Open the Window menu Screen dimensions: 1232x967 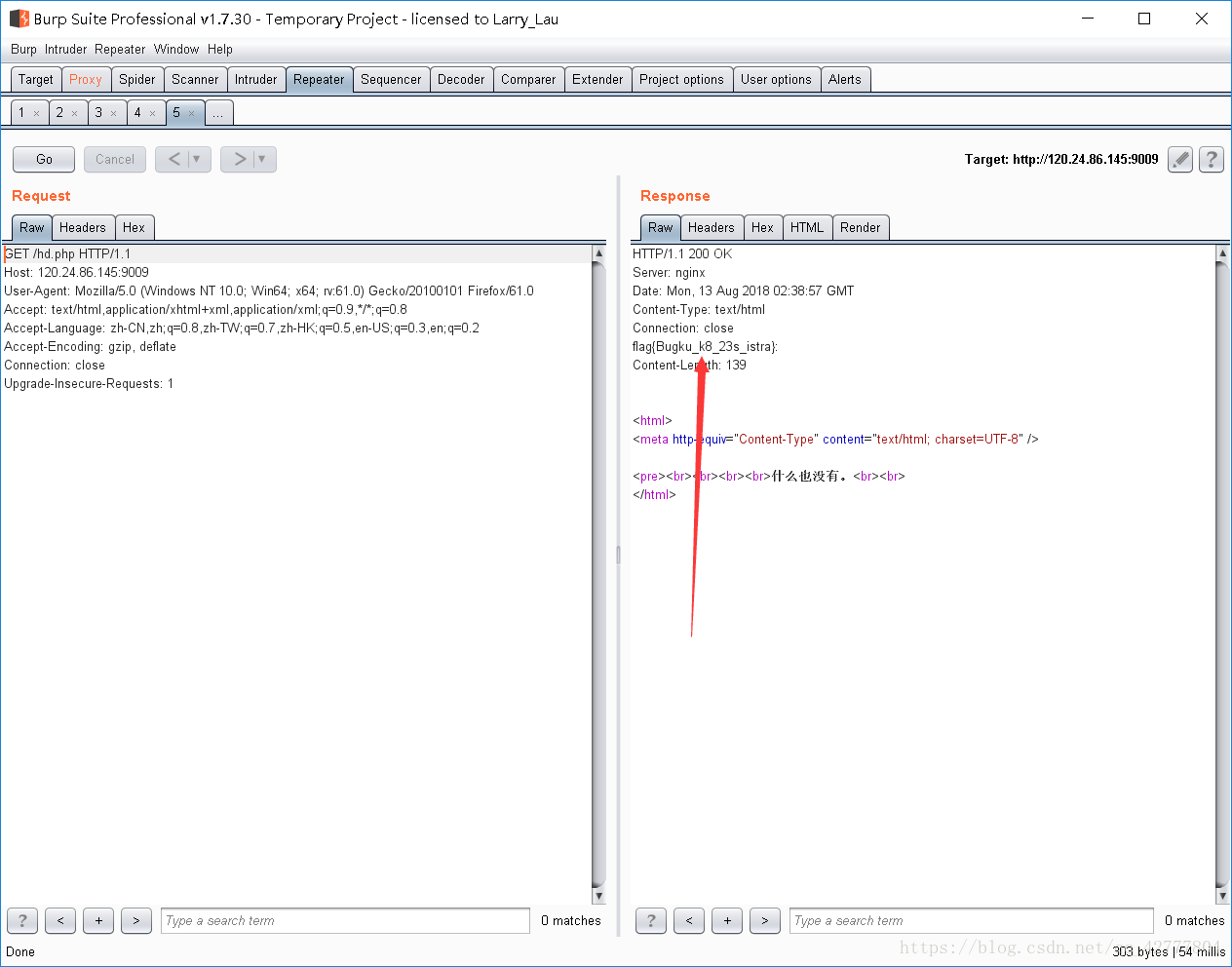pyautogui.click(x=176, y=49)
